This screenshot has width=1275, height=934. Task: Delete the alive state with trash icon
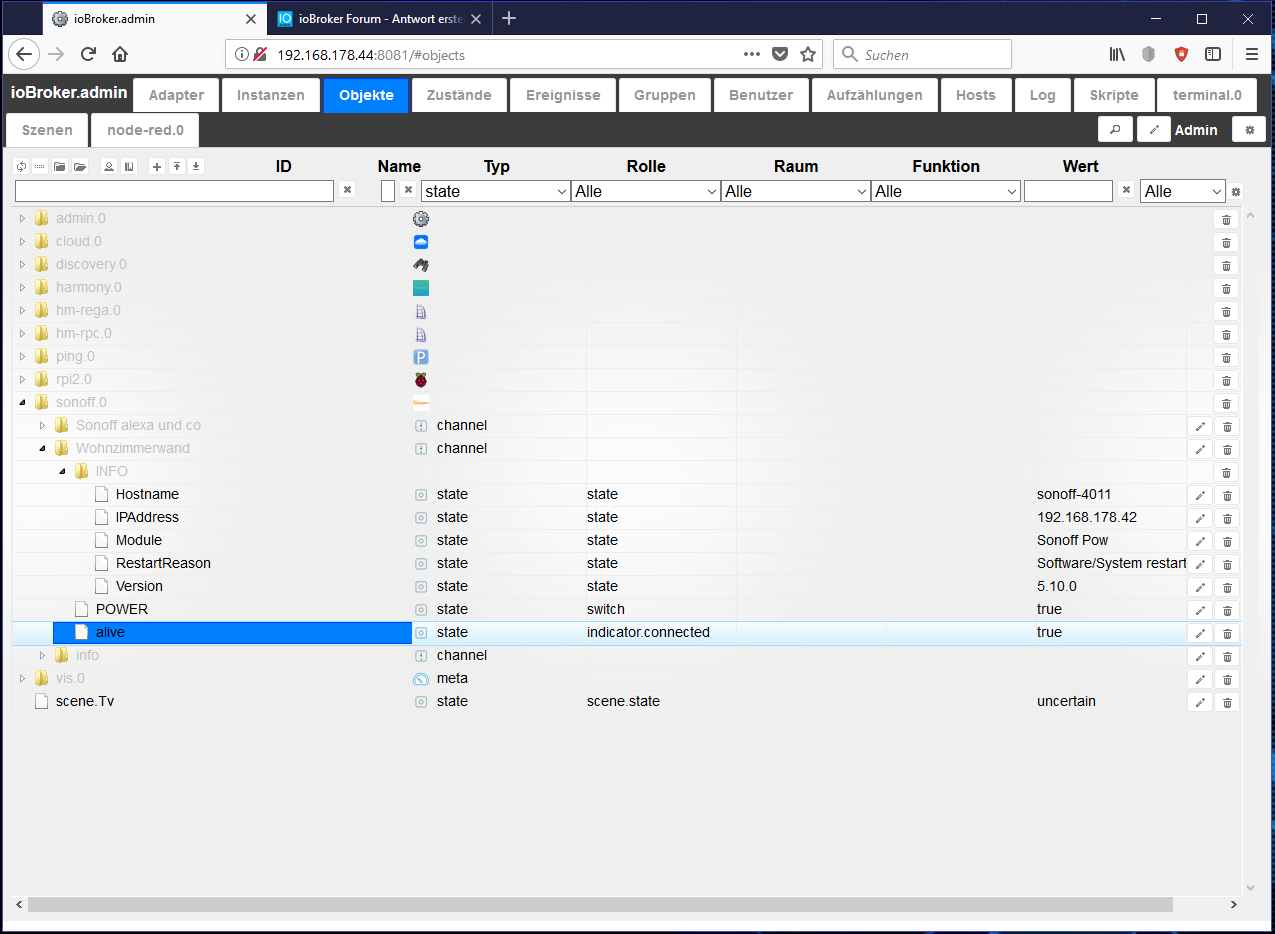pos(1227,633)
